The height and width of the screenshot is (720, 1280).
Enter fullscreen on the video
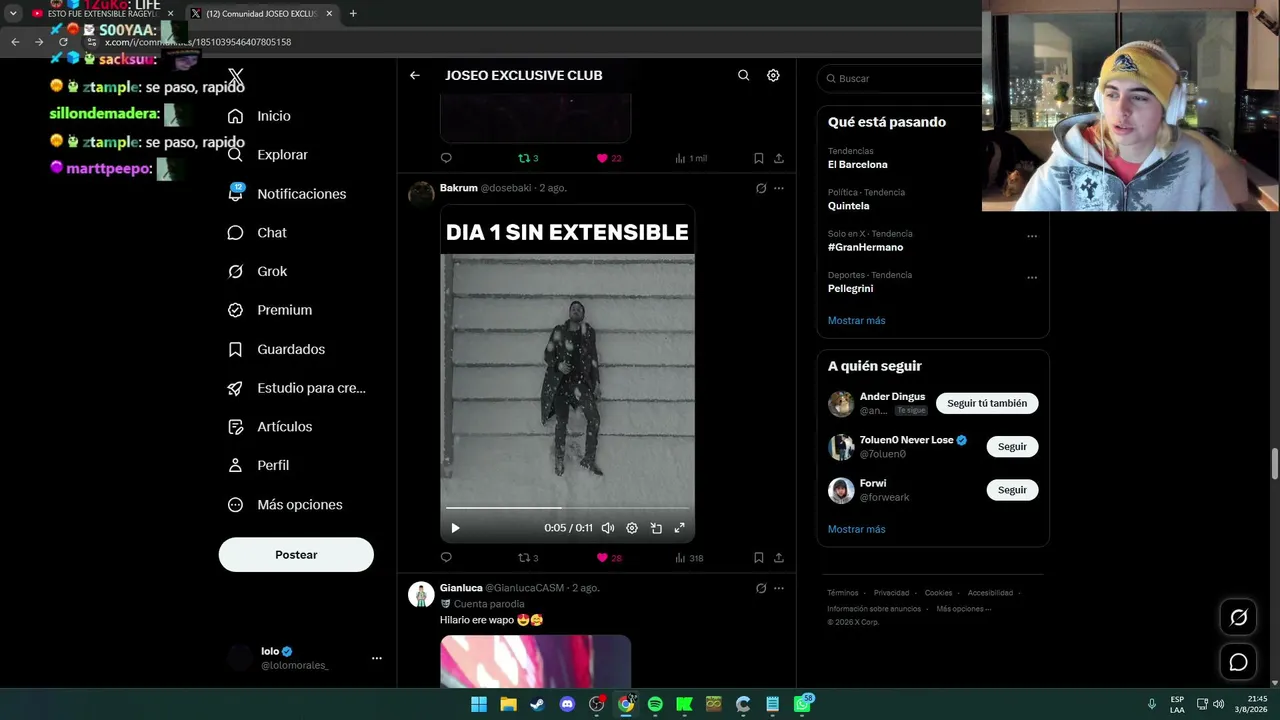680,528
